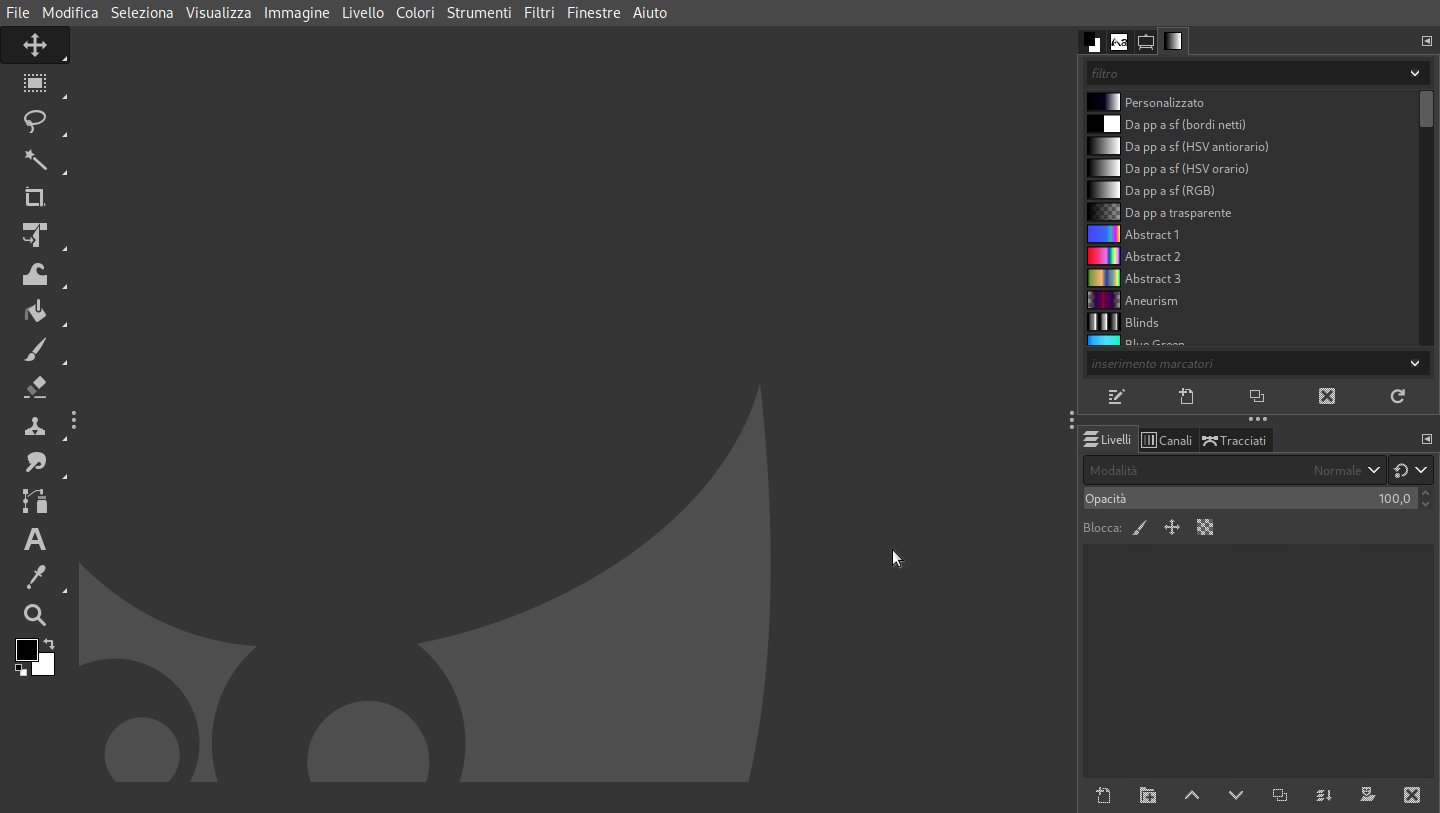
Task: Open the Aiuto menu
Action: click(x=650, y=13)
